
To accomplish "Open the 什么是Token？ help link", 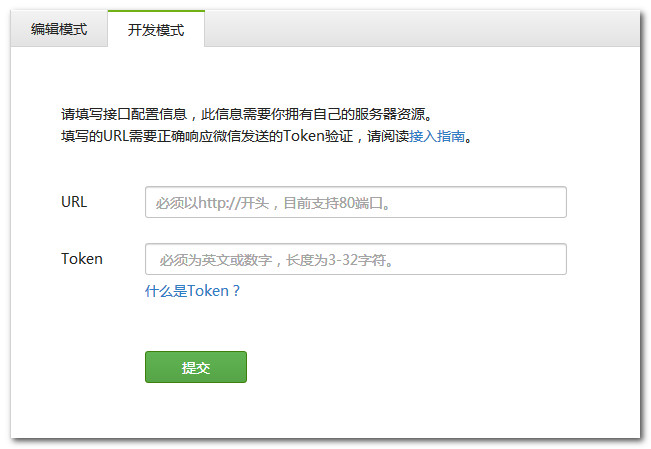I will (x=192, y=291).
